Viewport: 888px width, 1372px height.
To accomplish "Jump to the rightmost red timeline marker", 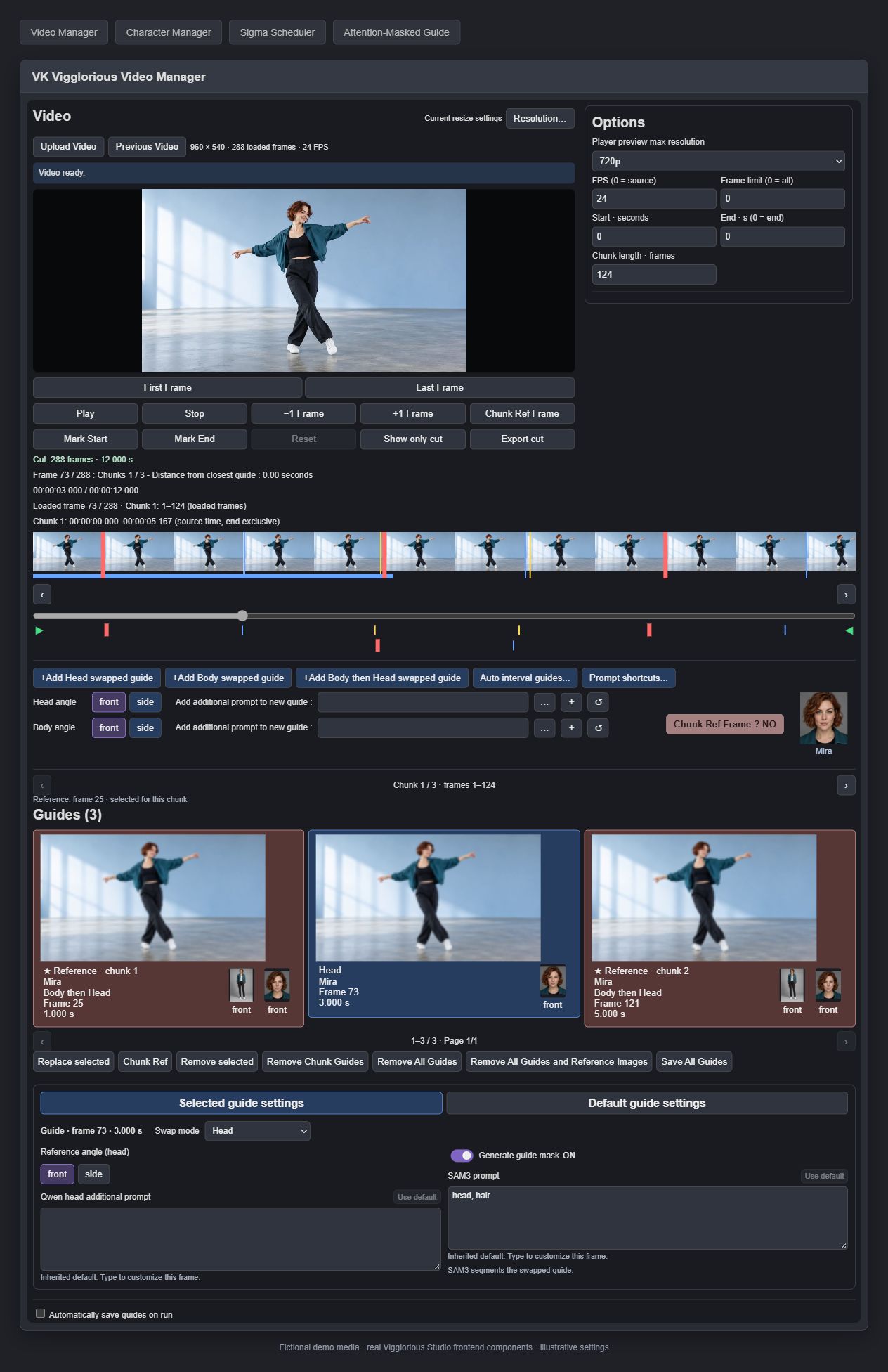I will click(649, 630).
